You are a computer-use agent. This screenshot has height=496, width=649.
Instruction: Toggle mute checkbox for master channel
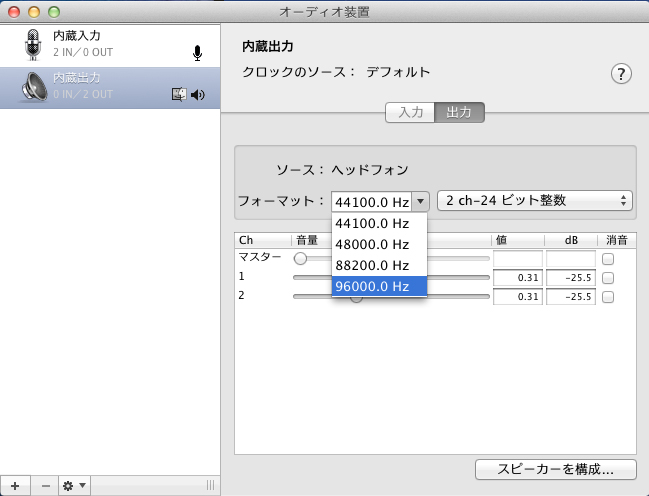608,258
